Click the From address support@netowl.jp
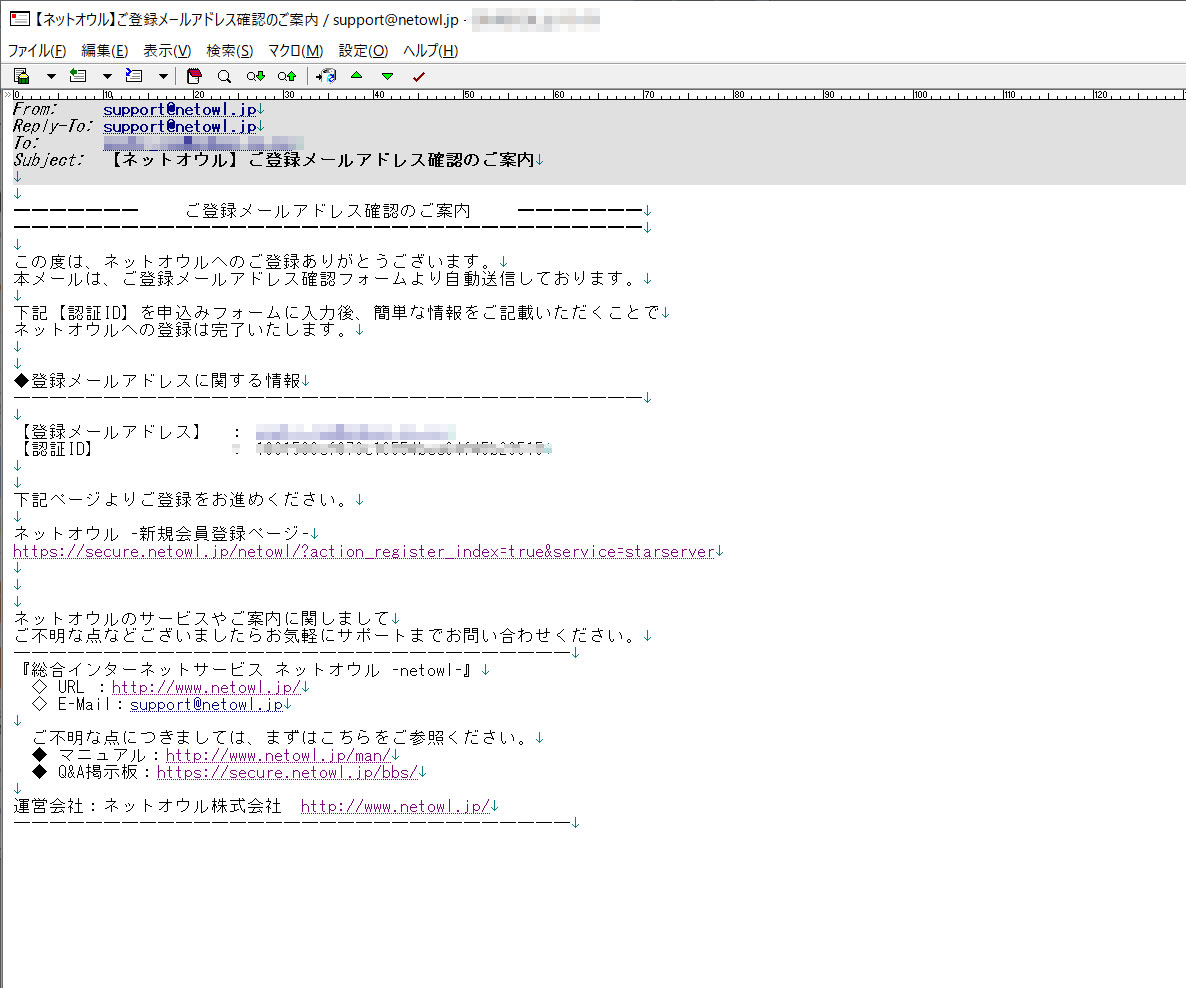This screenshot has width=1186, height=988. (x=180, y=110)
